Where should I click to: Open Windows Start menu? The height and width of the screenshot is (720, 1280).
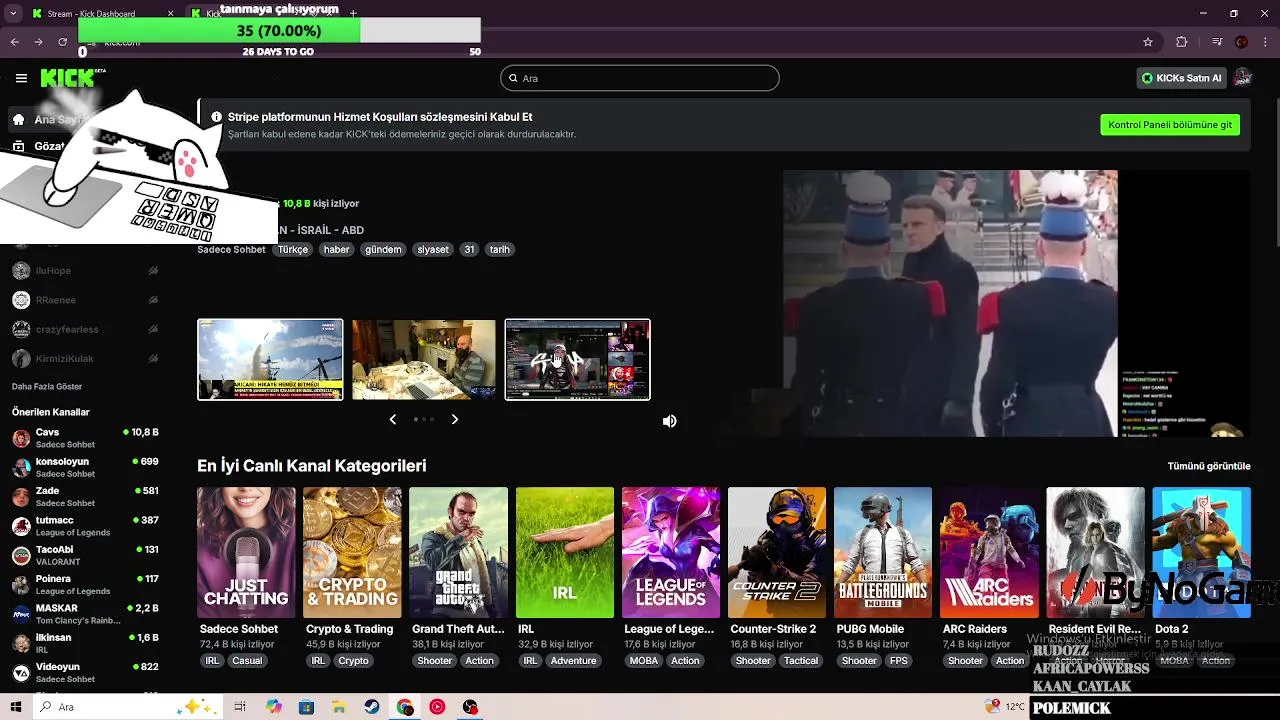click(x=16, y=707)
